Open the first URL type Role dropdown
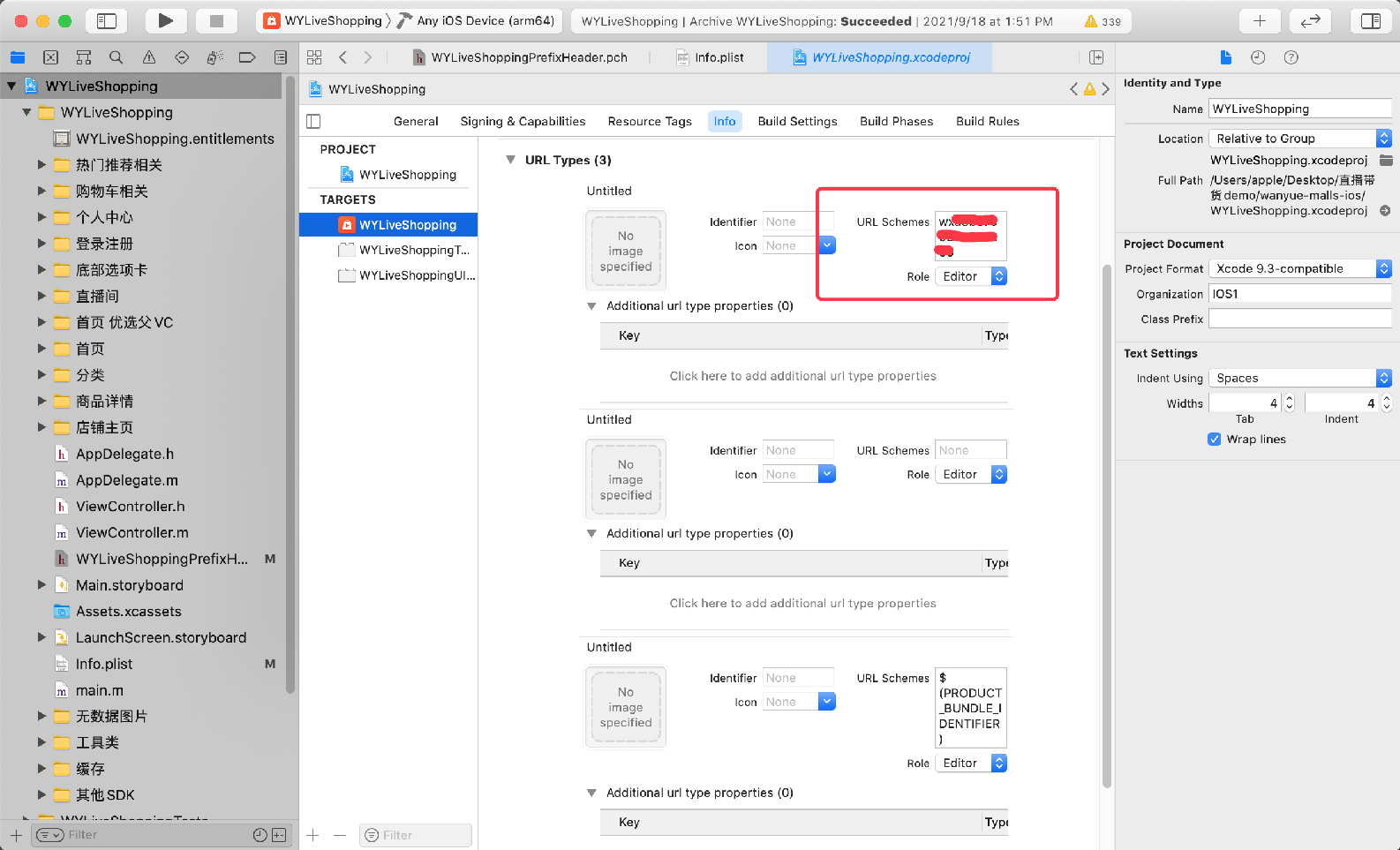 point(971,276)
